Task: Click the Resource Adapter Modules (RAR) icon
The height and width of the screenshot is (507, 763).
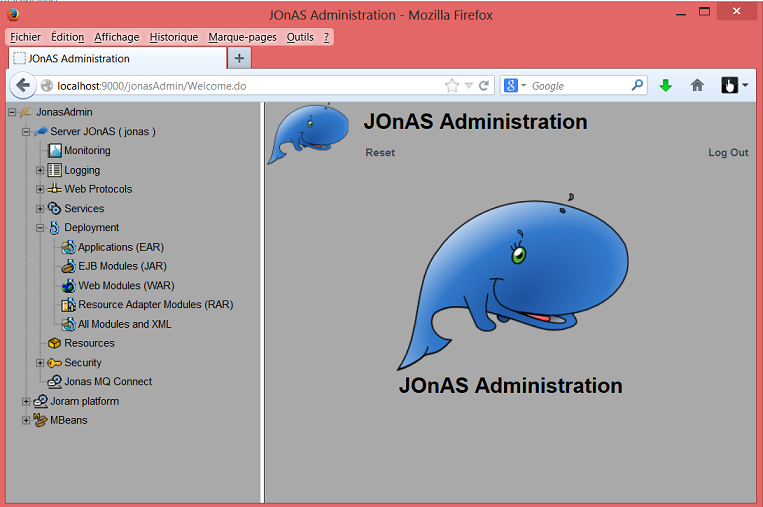Action: 68,305
